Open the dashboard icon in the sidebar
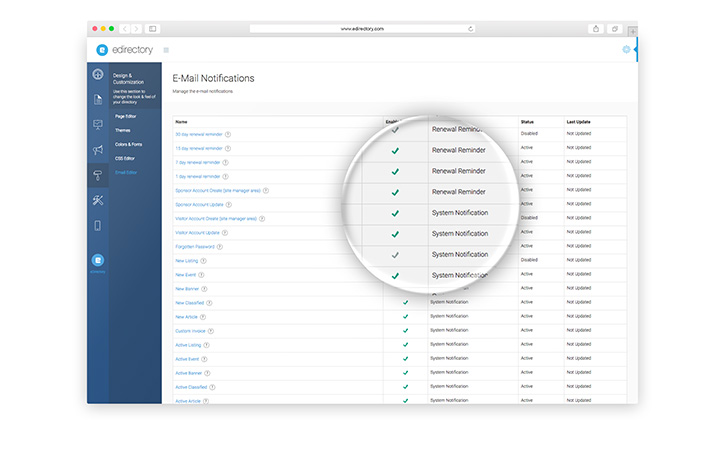The width and height of the screenshot is (721, 451). 97,74
